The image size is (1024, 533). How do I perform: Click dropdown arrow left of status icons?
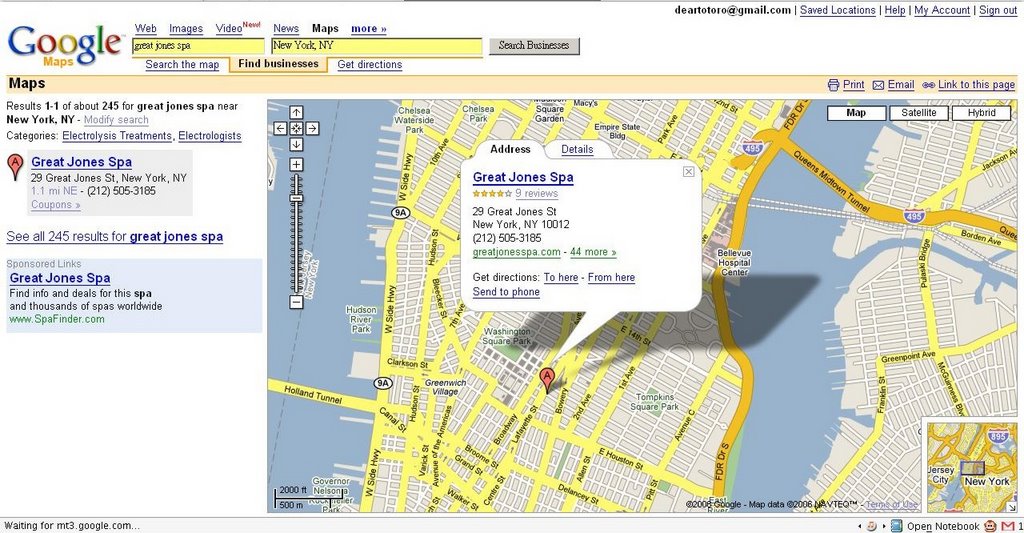pyautogui.click(x=860, y=526)
